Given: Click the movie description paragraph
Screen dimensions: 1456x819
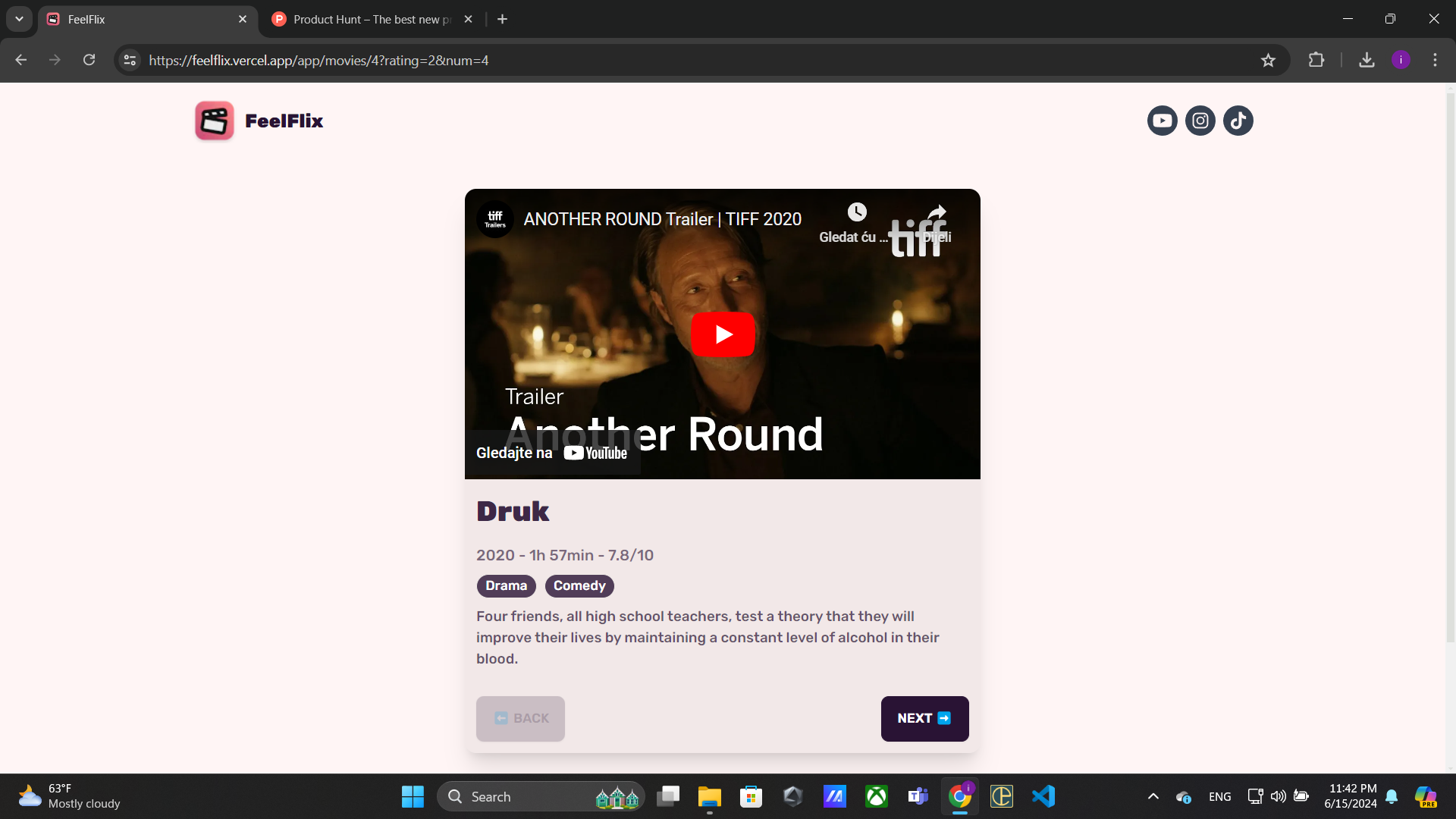Looking at the screenshot, I should [x=708, y=637].
